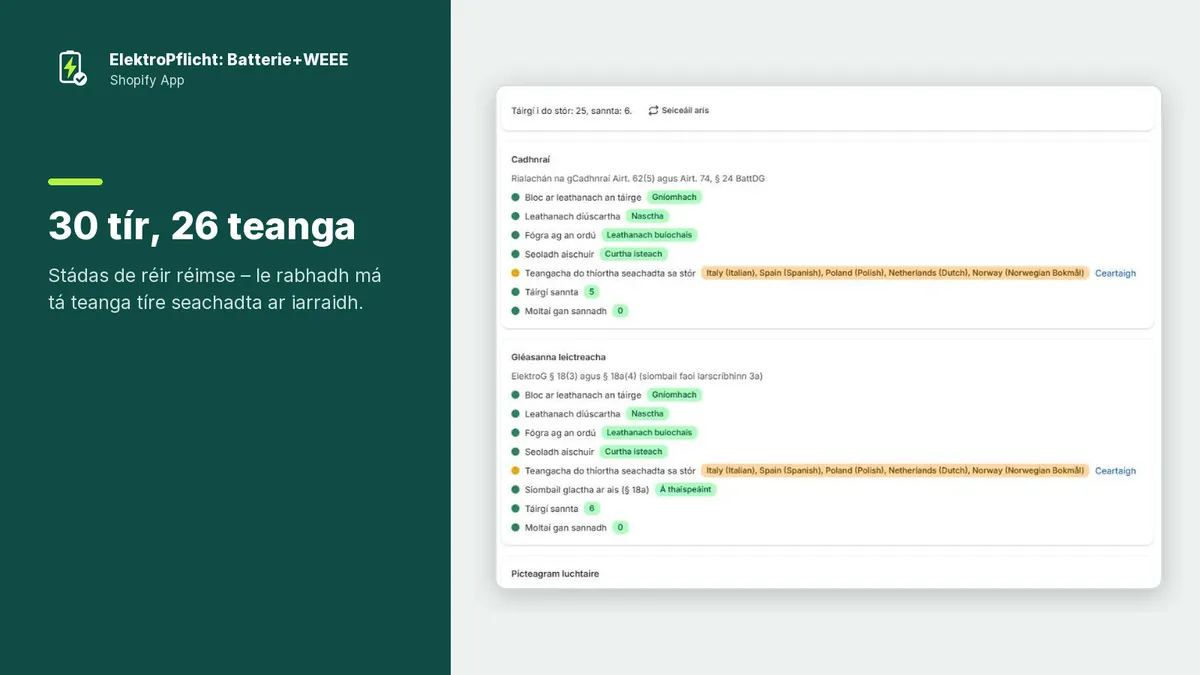Open the Ceartaigh link under Gléasanna leictreacha

[x=1115, y=471]
